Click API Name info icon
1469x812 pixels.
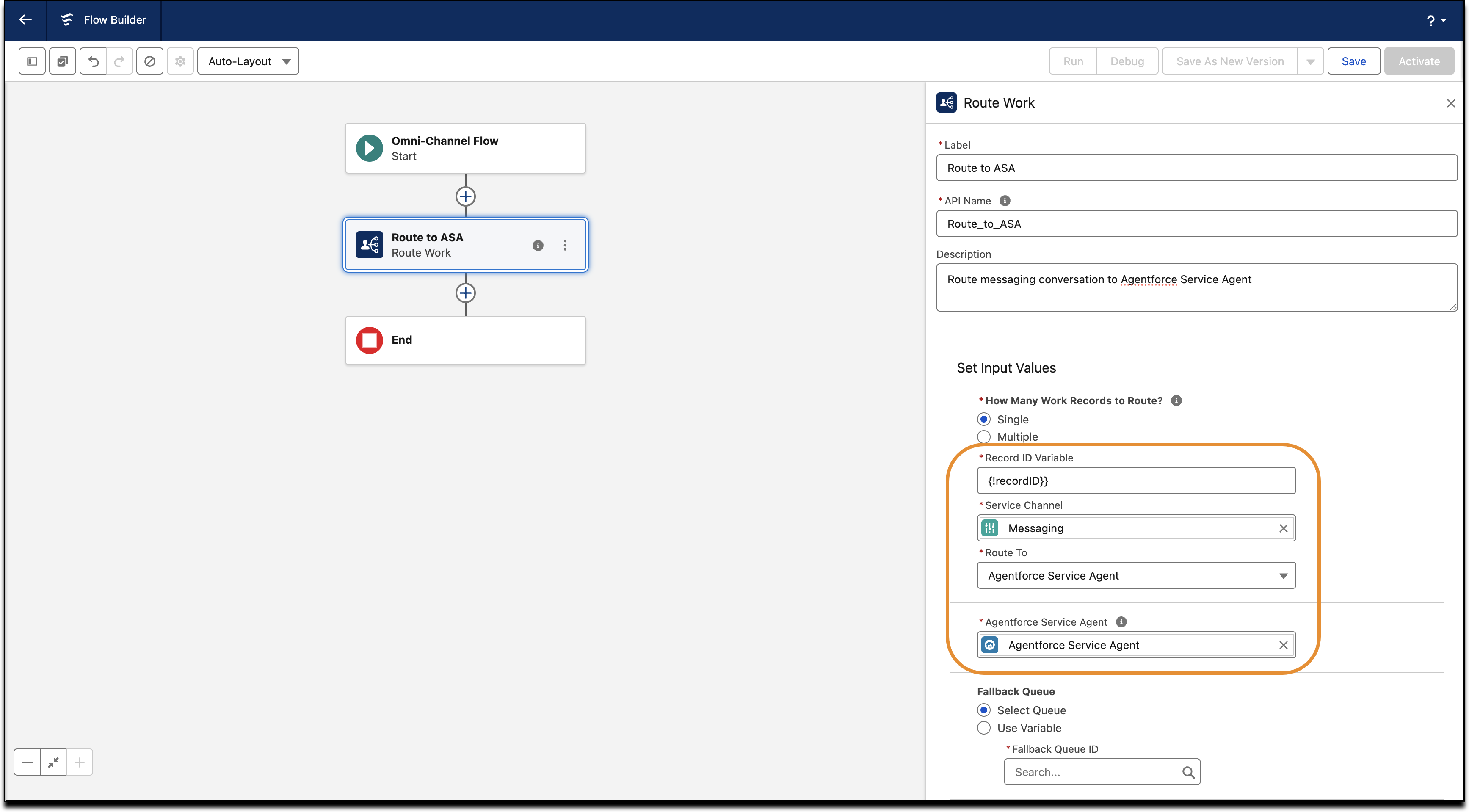coord(1005,201)
